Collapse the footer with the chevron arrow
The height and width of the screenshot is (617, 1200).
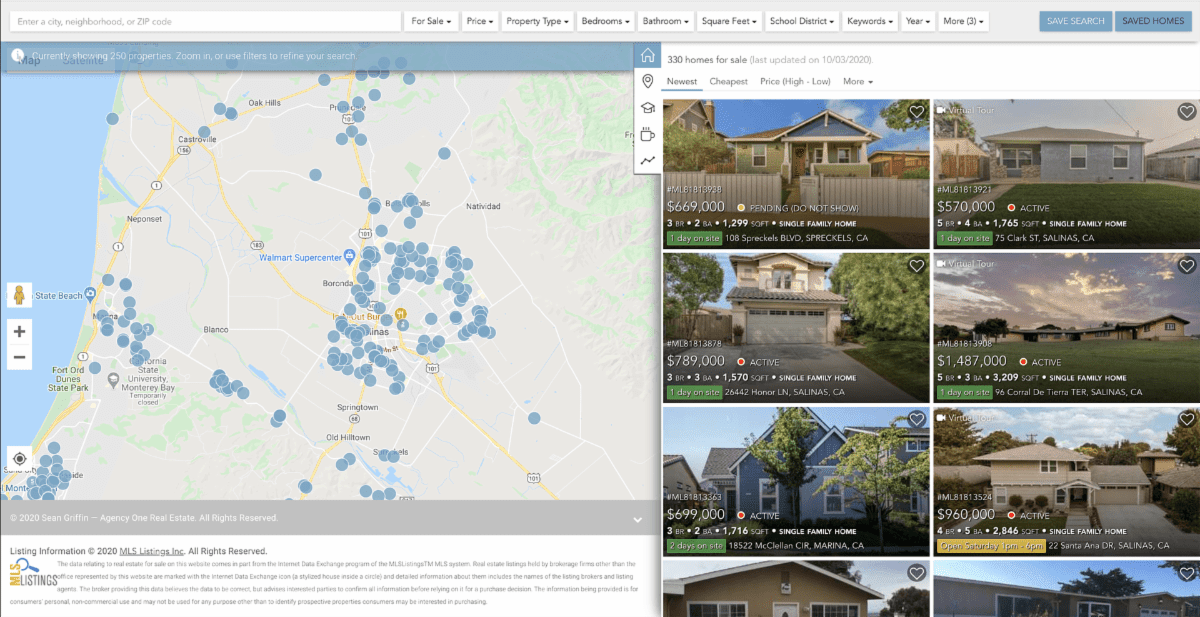pyautogui.click(x=638, y=519)
